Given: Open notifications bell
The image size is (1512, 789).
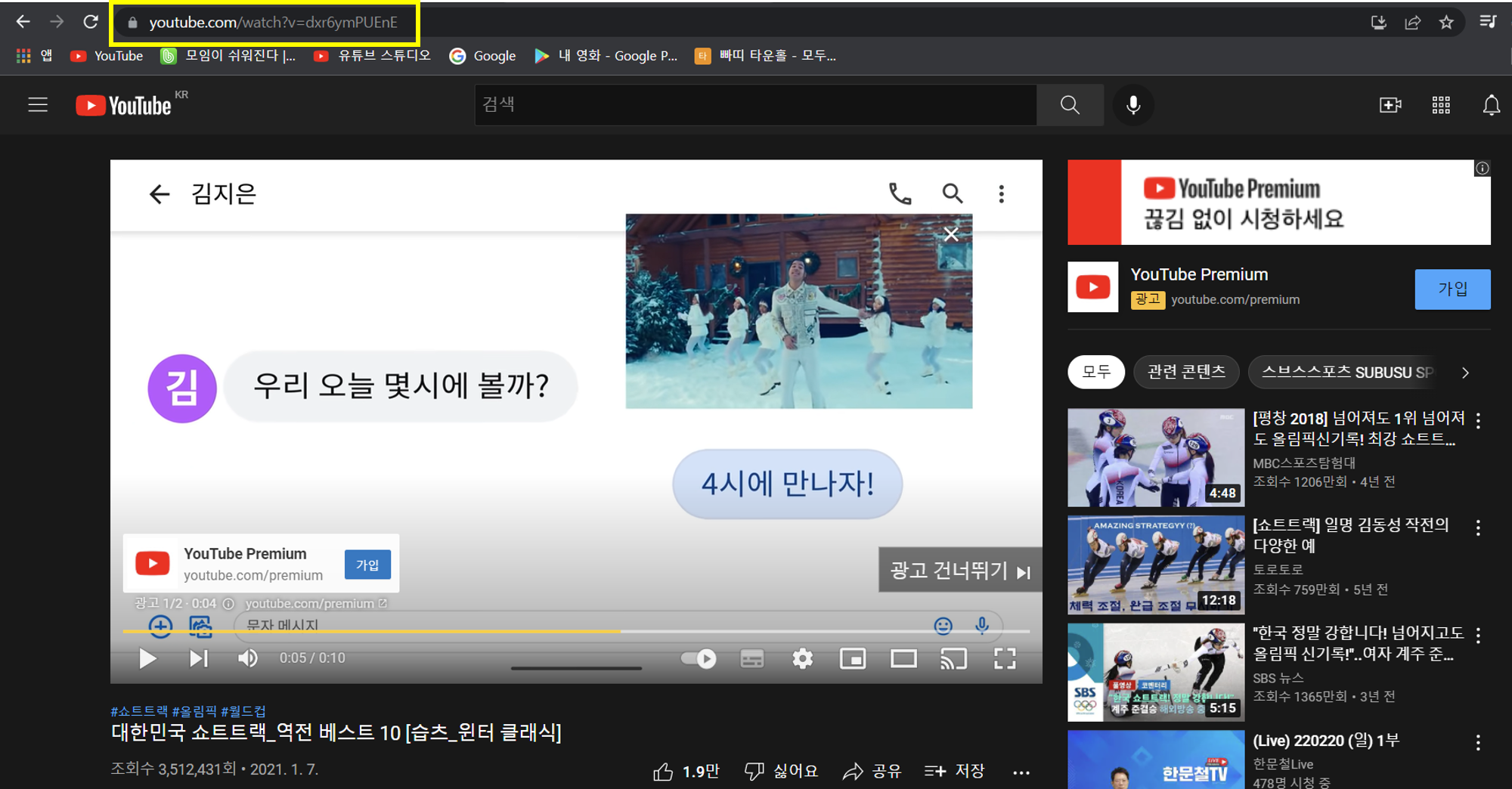Looking at the screenshot, I should pyautogui.click(x=1491, y=105).
